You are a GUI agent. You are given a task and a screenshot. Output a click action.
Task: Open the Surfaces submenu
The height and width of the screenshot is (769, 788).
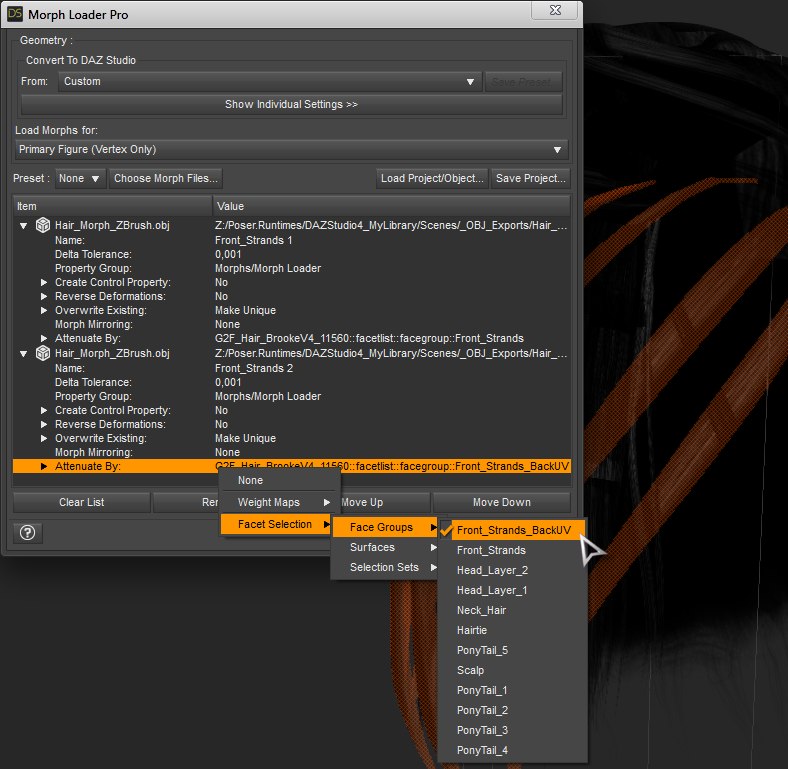(385, 547)
